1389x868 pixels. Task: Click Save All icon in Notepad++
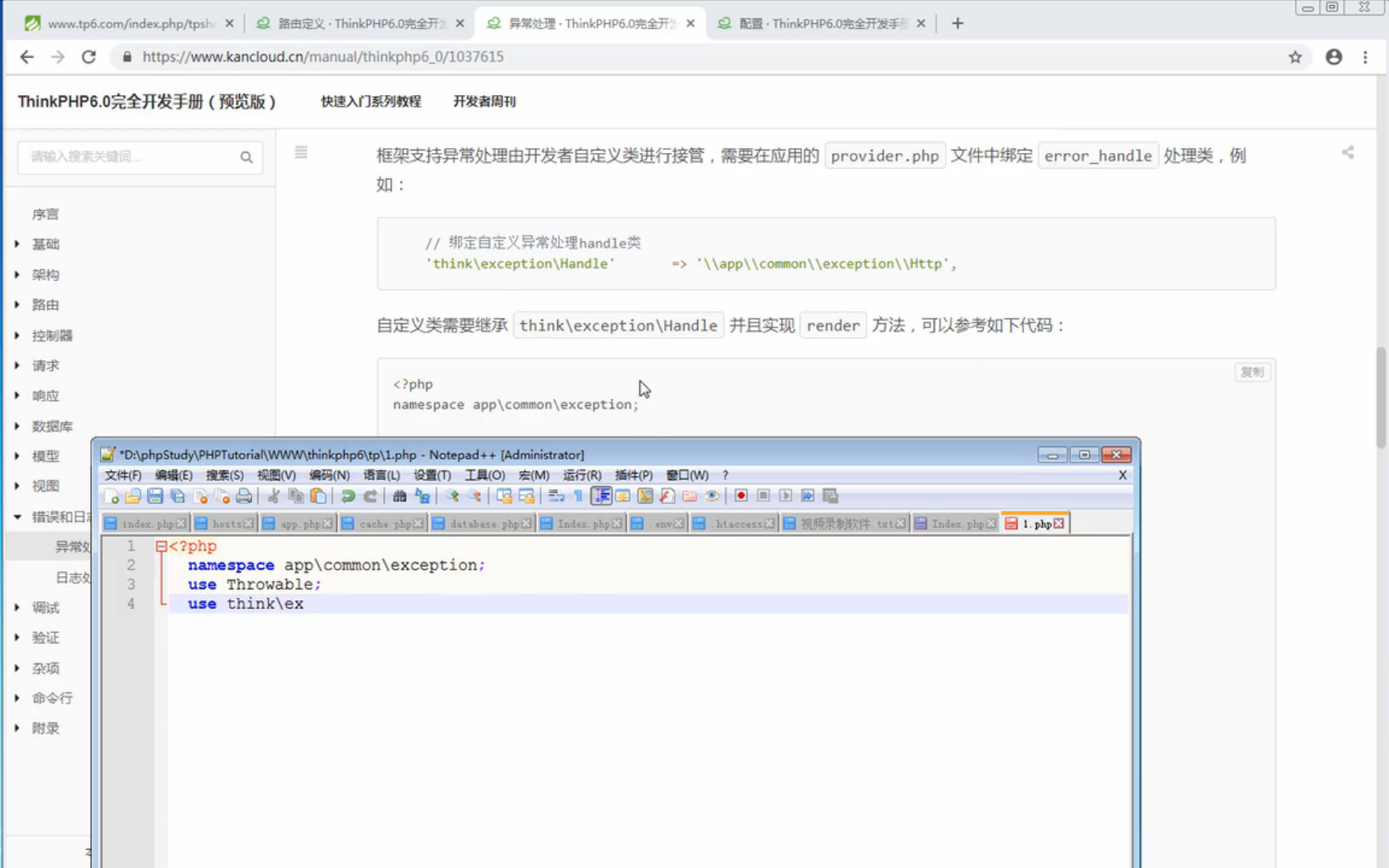178,496
